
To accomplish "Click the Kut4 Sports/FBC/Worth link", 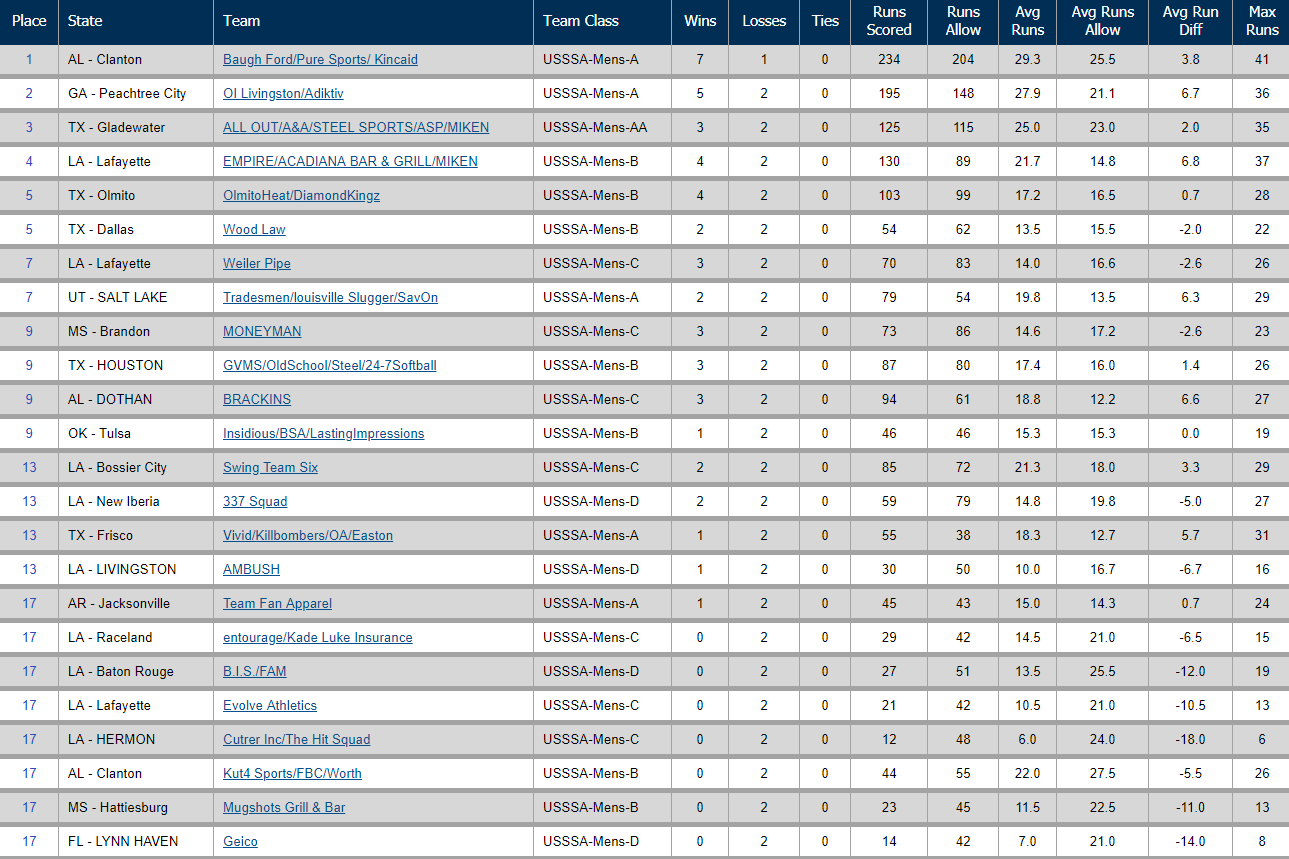I will [x=292, y=773].
